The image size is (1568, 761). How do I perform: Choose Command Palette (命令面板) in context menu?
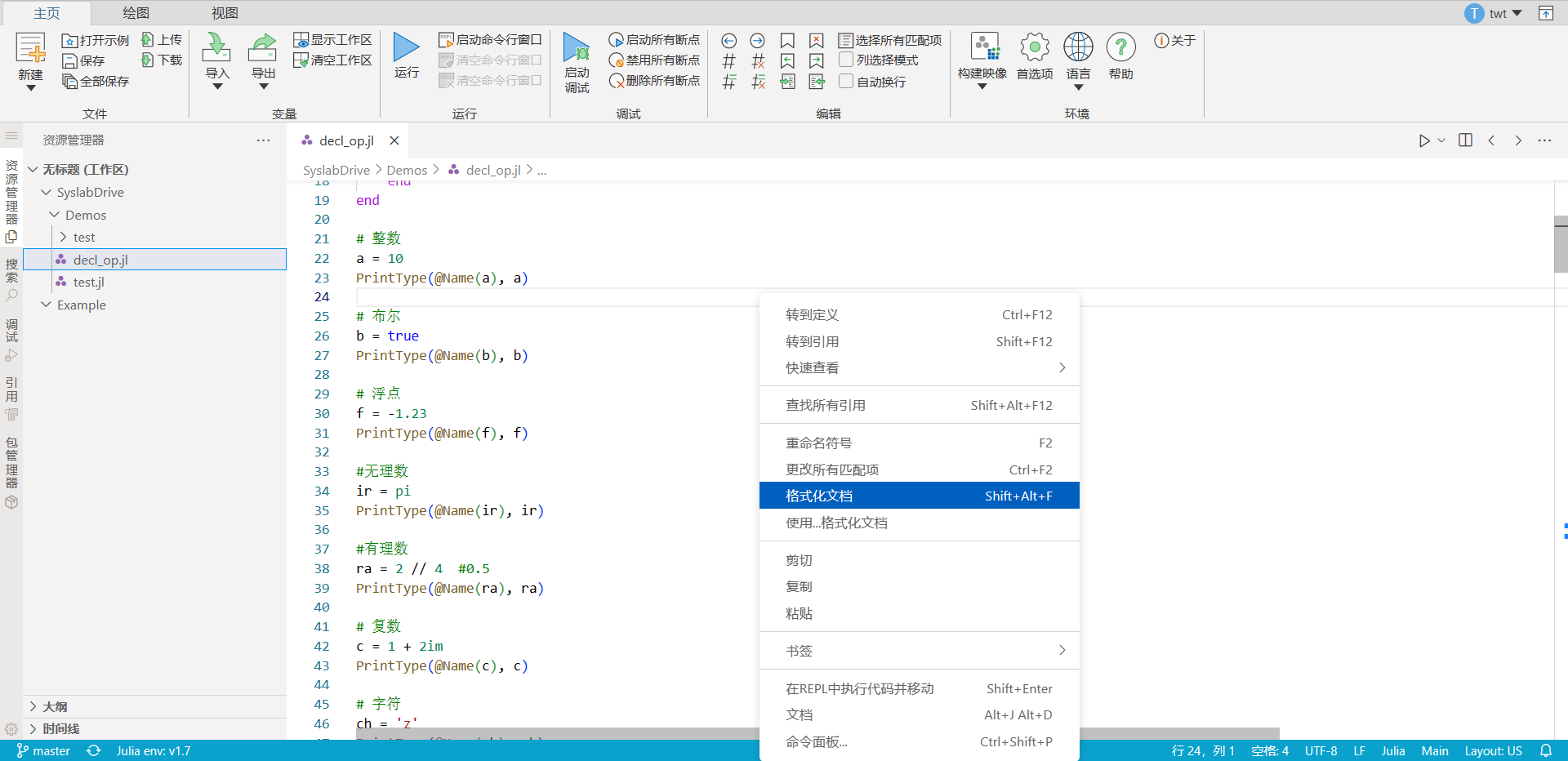(x=919, y=741)
